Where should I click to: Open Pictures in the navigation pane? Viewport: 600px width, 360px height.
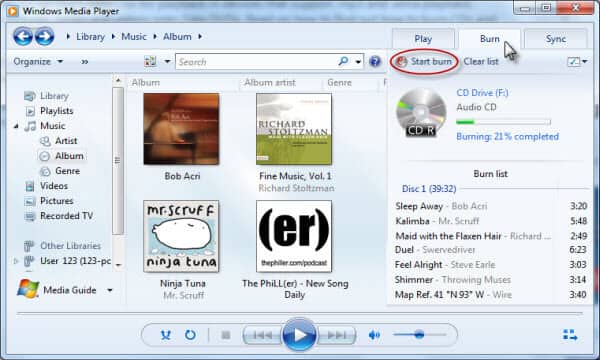(x=57, y=200)
